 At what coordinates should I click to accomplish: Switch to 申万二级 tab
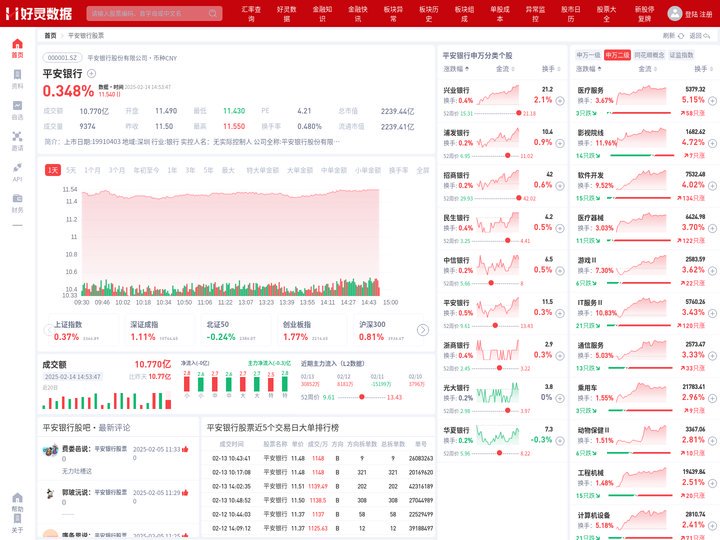click(x=617, y=55)
